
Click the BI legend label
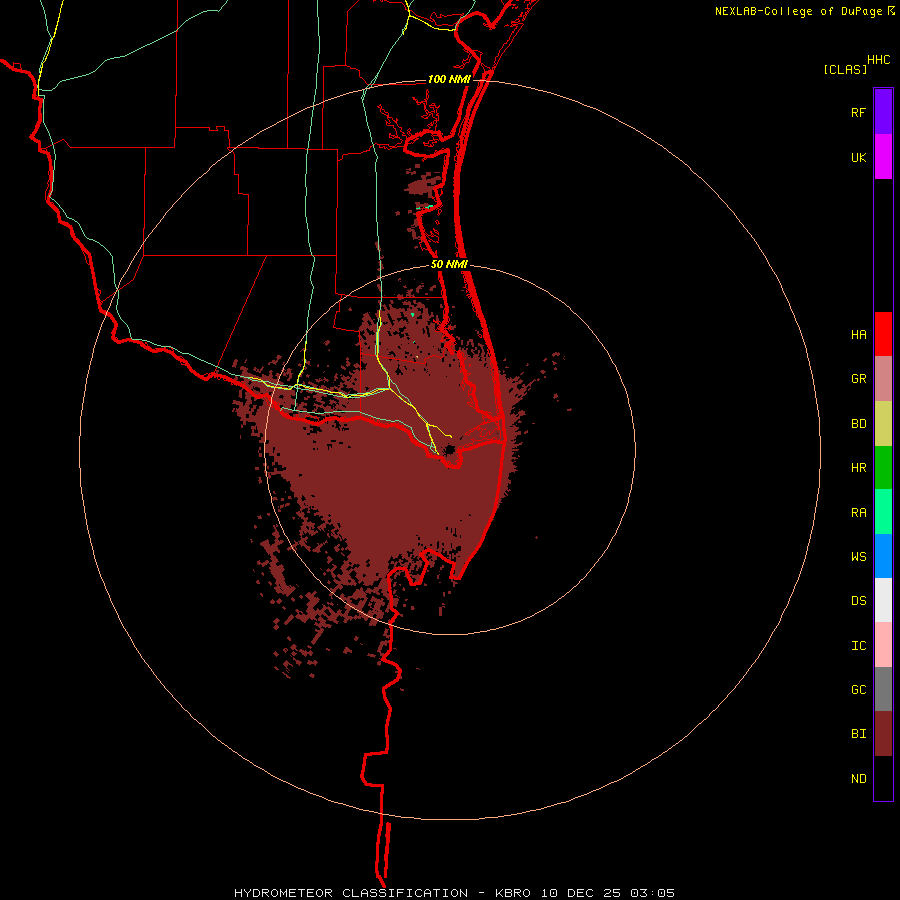coord(858,734)
